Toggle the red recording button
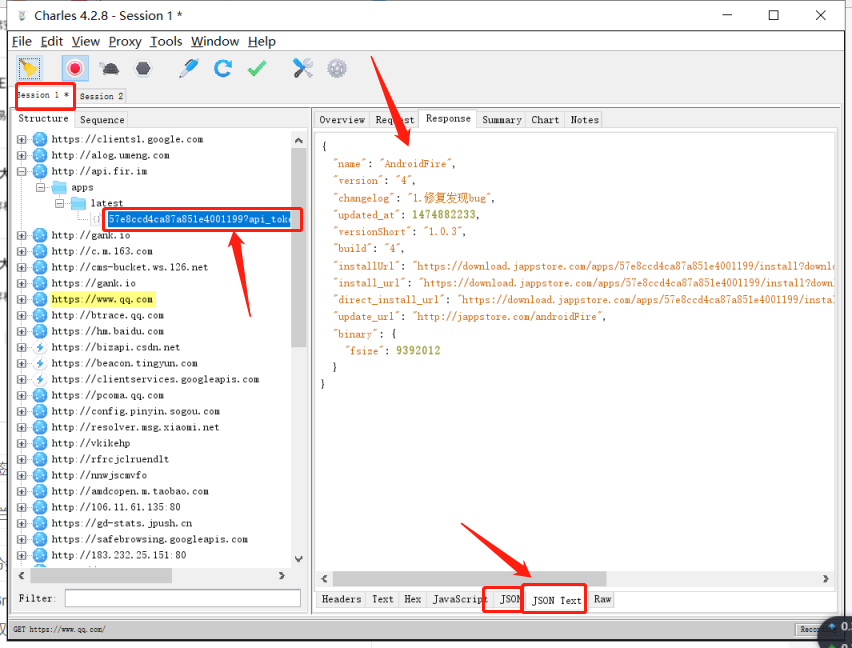 [x=75, y=68]
